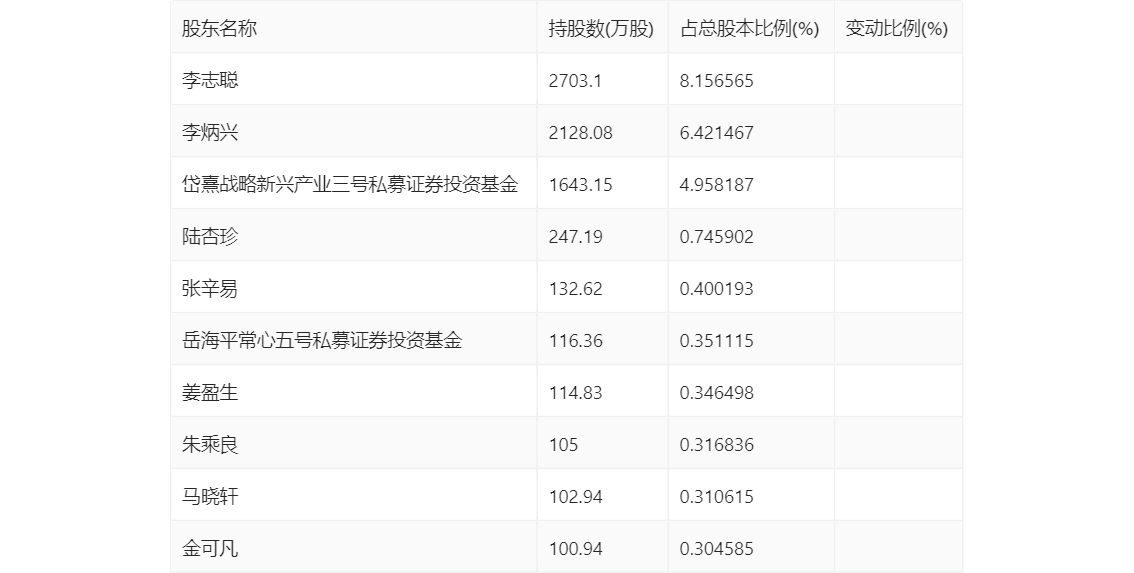Click the percentage 0.304585
Viewport: 1134px width, 573px height.
point(717,548)
